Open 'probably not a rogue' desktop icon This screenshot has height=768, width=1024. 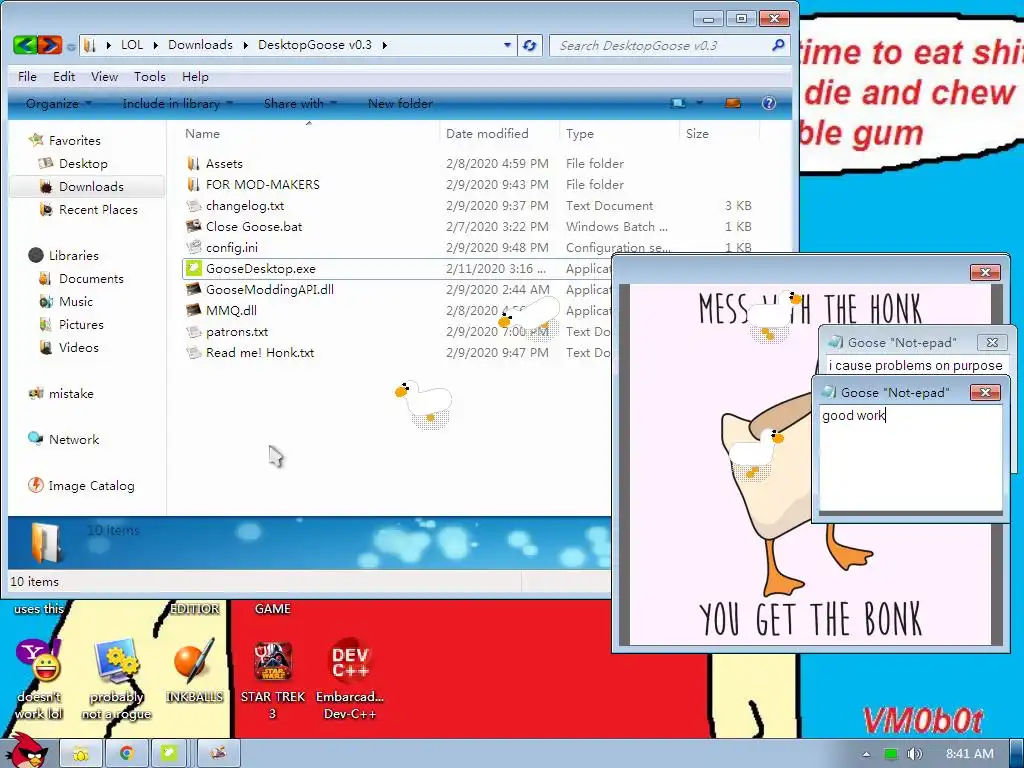pyautogui.click(x=116, y=679)
